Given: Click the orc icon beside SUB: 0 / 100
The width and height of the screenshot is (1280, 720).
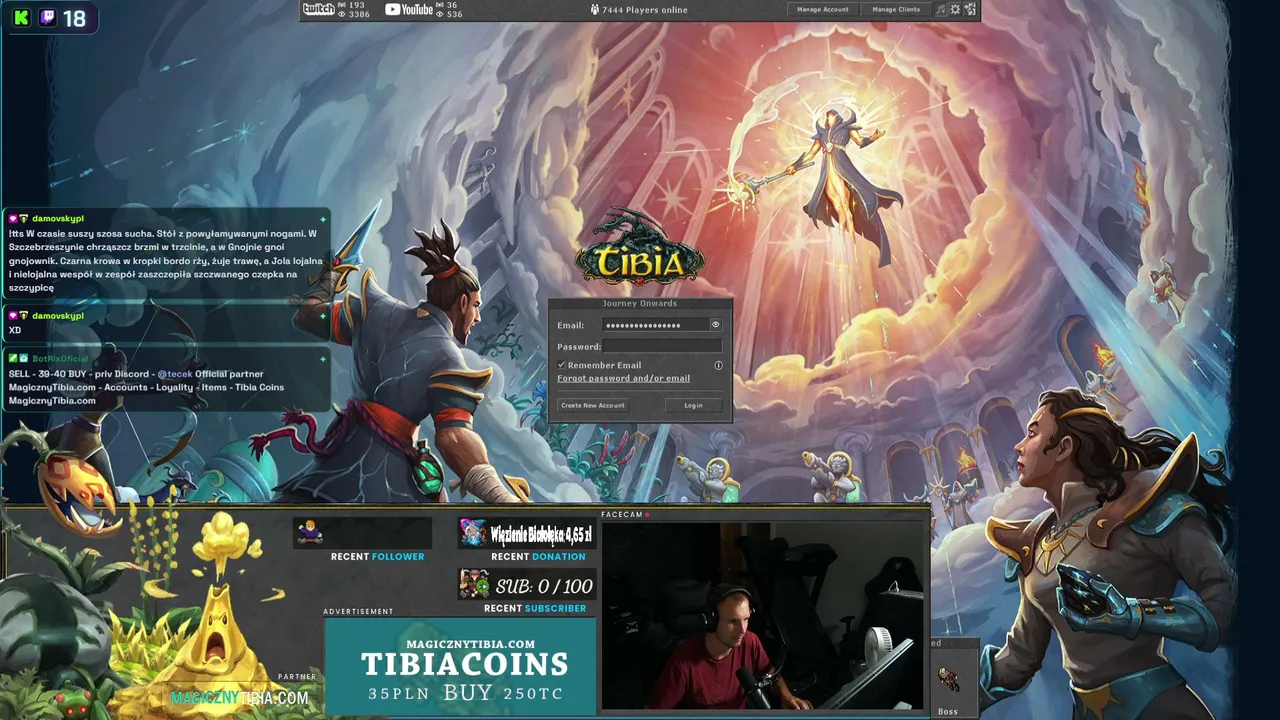Looking at the screenshot, I should 474,584.
